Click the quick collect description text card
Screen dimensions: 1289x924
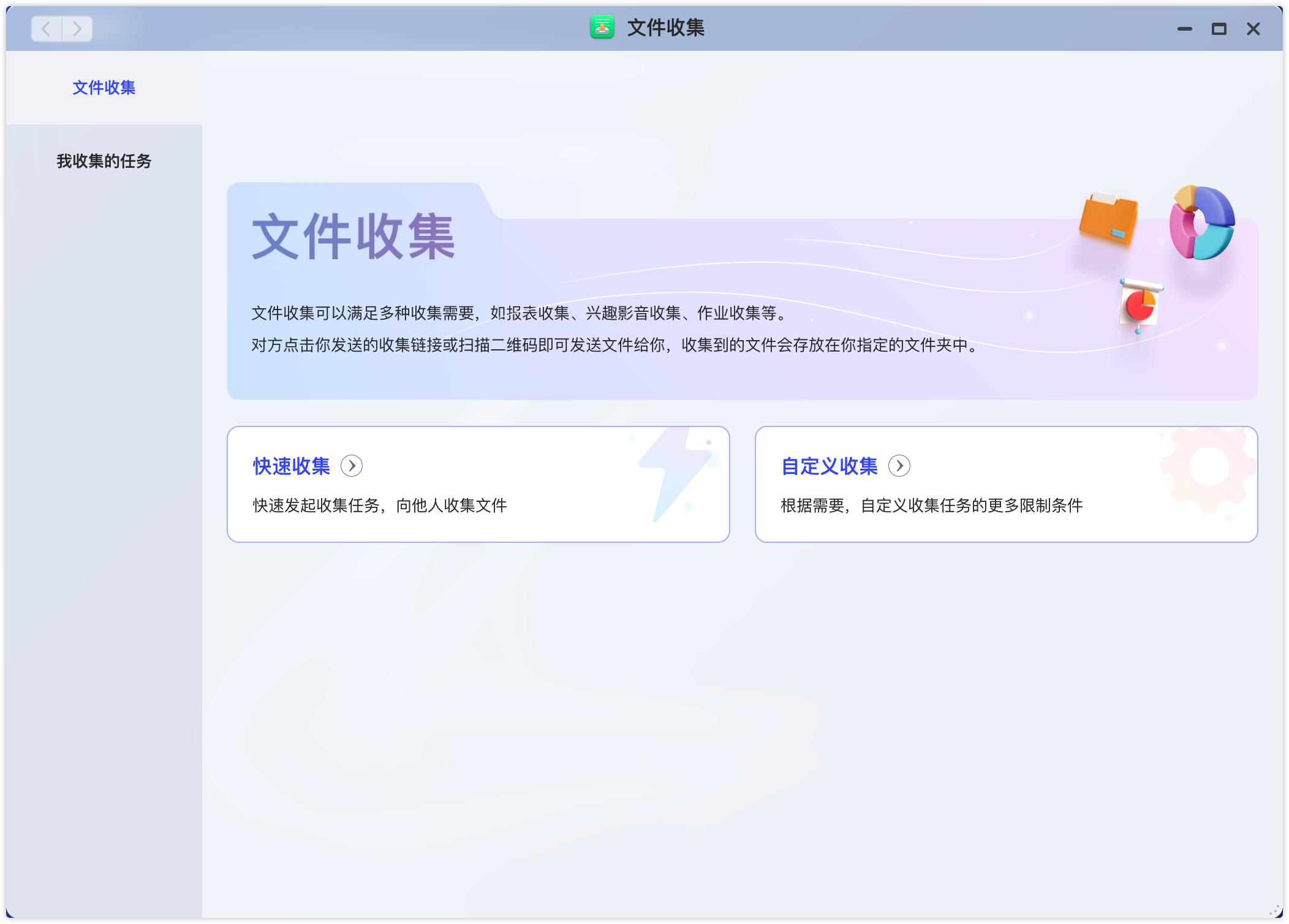pyautogui.click(x=380, y=506)
